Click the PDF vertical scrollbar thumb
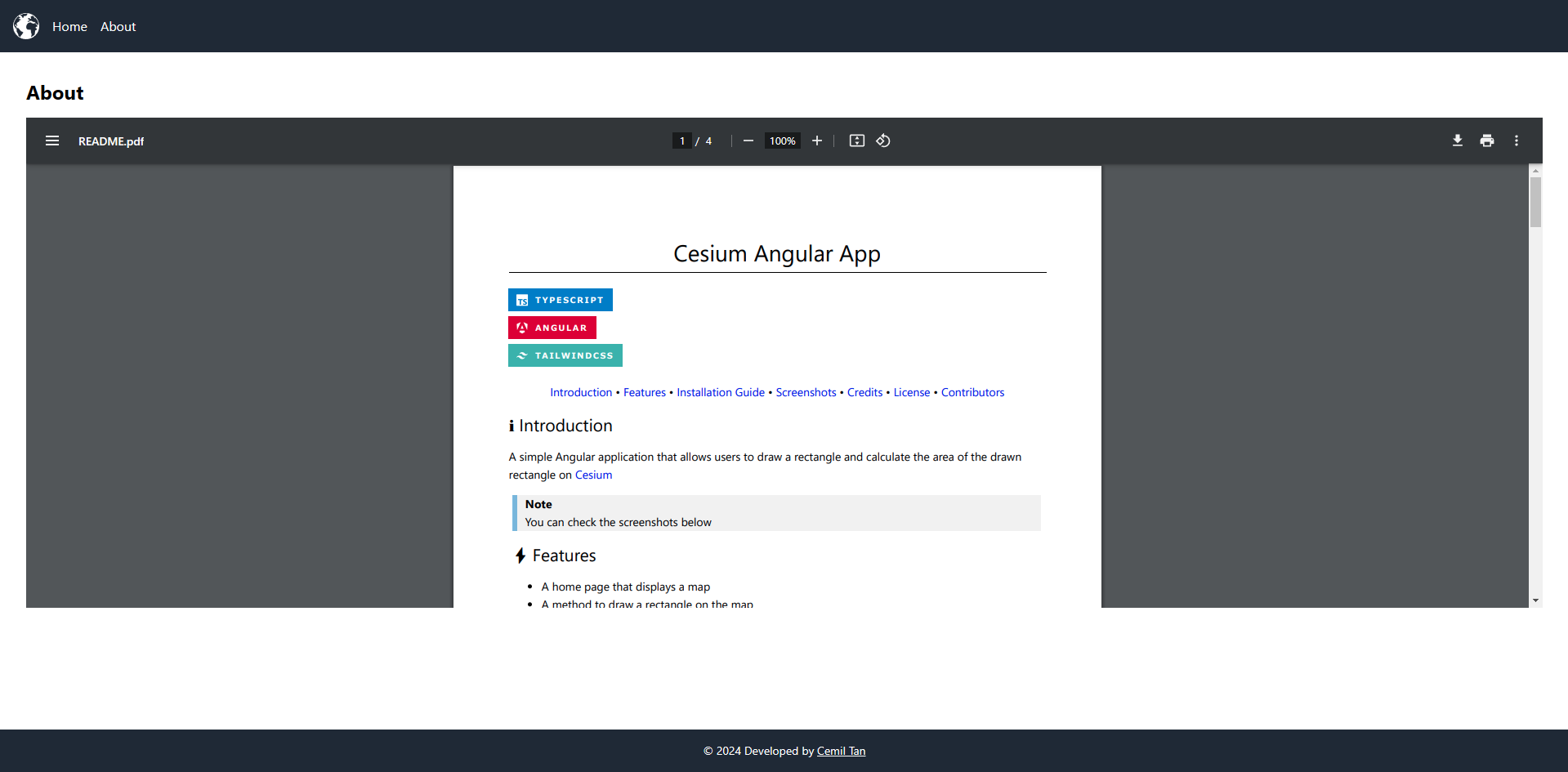Screen dimensions: 1568x772 tap(1536, 202)
